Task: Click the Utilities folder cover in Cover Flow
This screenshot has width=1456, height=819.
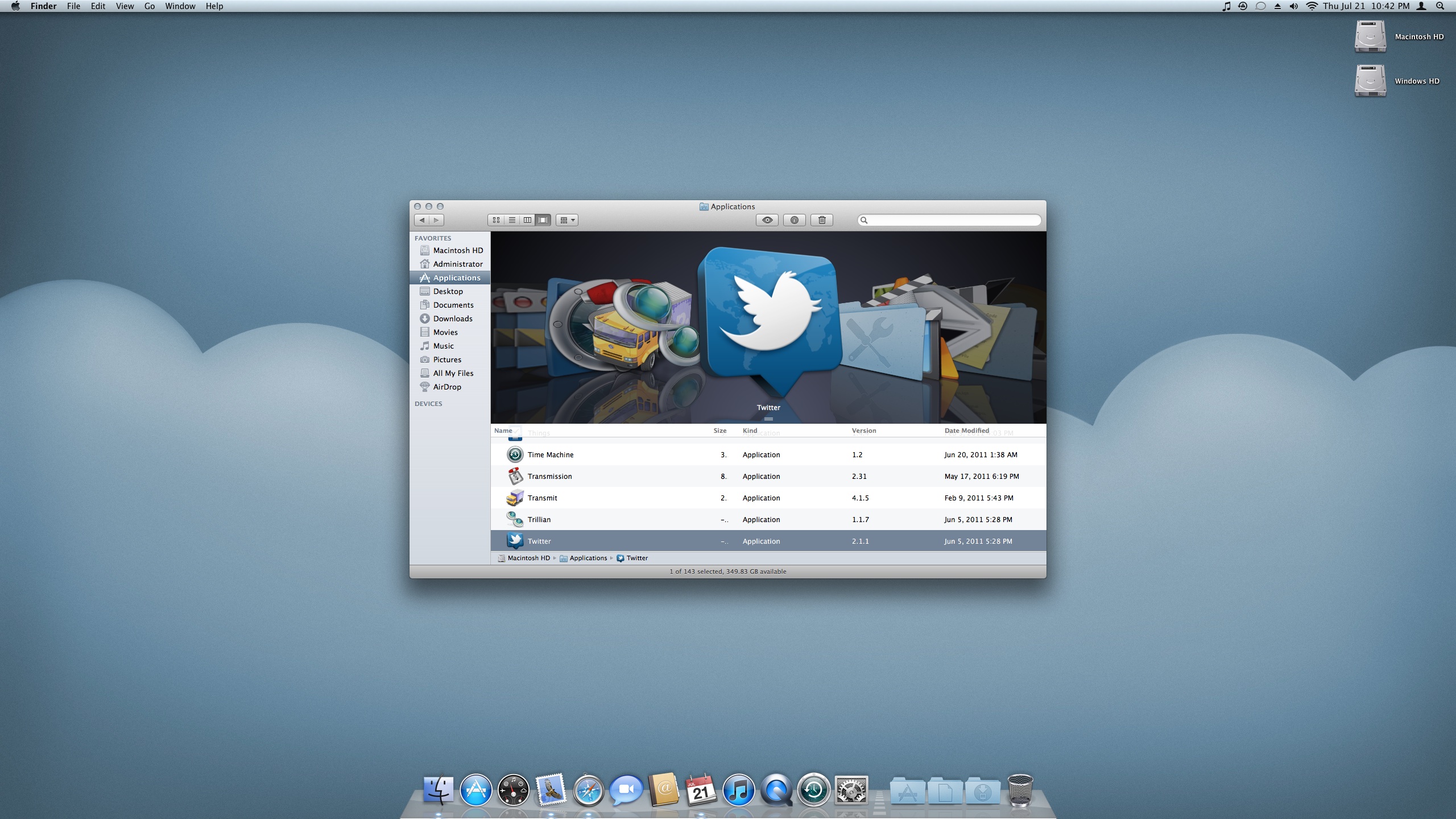Action: tap(882, 341)
